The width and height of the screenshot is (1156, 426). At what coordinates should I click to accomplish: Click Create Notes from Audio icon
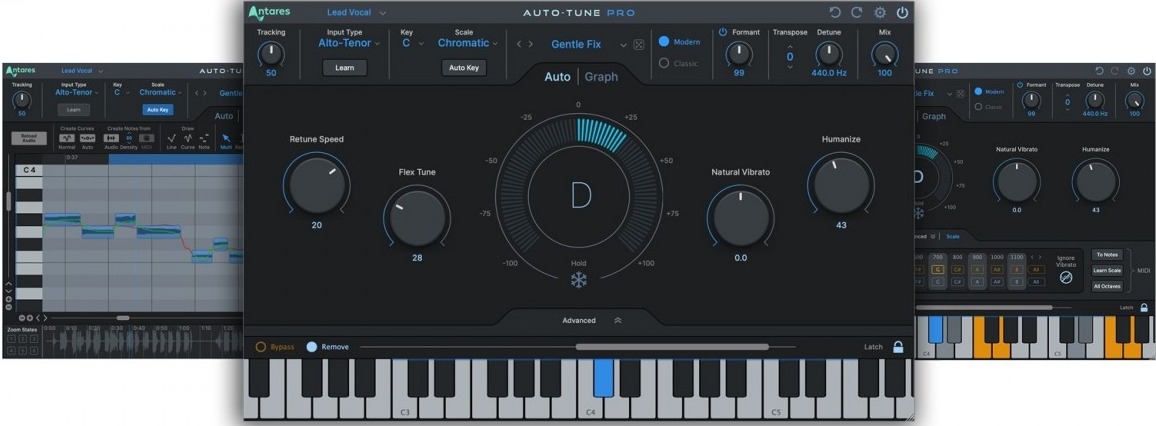[111, 138]
